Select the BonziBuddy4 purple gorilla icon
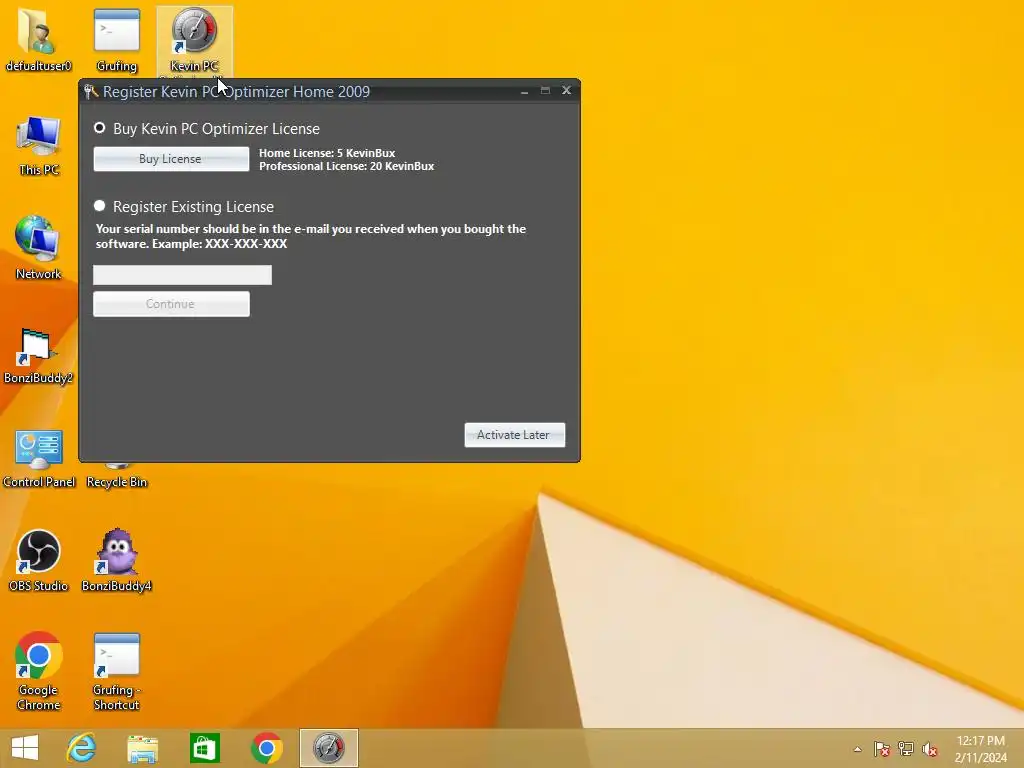Screen dimensions: 1024x768 [x=117, y=560]
